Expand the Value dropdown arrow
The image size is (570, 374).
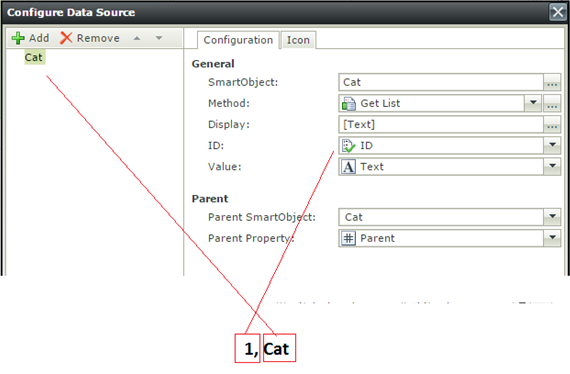pos(552,166)
